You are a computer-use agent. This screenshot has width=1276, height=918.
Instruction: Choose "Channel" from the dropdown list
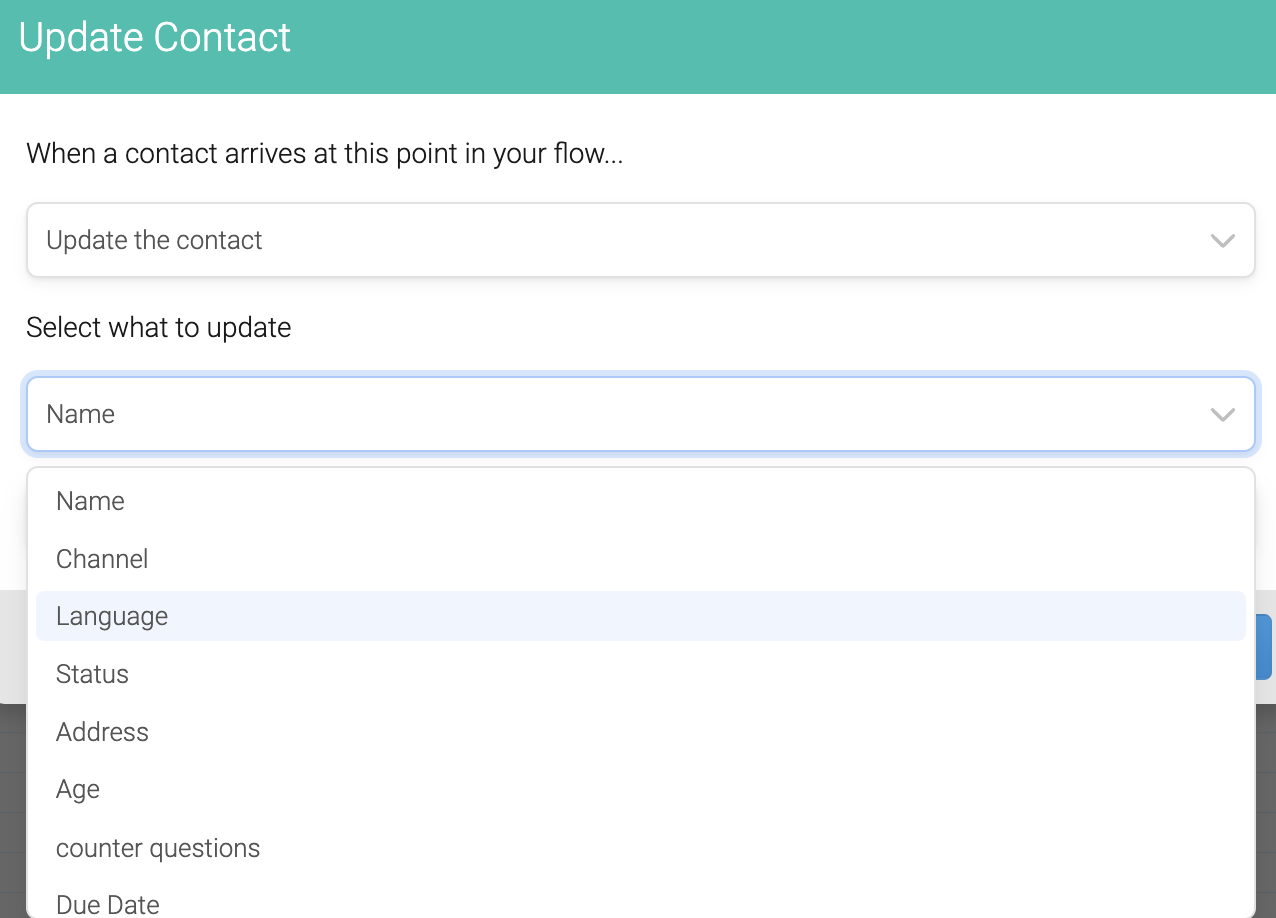coord(102,559)
